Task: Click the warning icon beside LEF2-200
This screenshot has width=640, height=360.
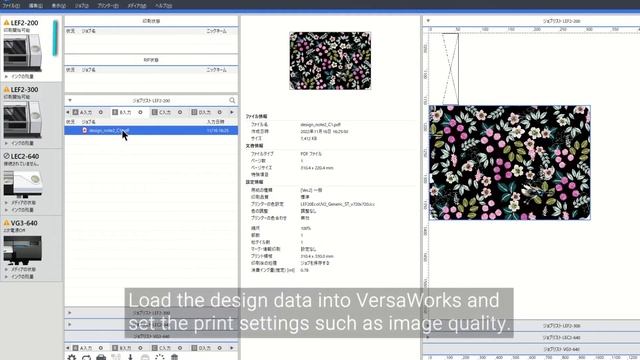Action: pyautogui.click(x=7, y=23)
